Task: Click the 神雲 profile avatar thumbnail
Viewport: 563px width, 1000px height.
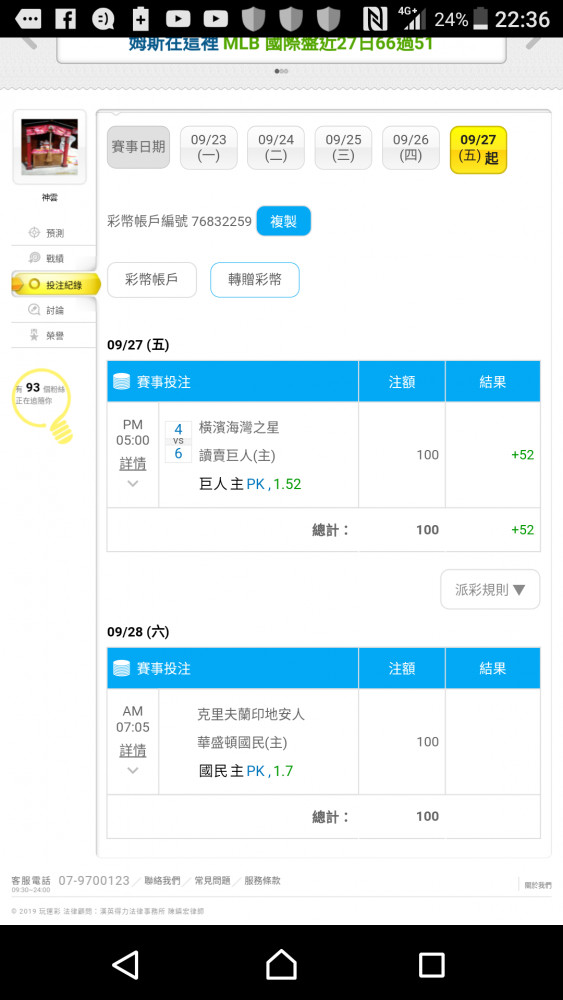Action: pyautogui.click(x=49, y=147)
